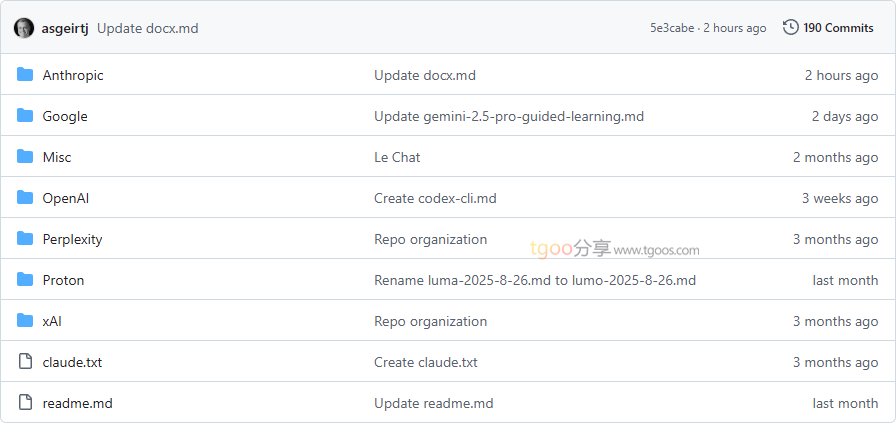Open the Proton folder
This screenshot has width=896, height=423.
63,280
